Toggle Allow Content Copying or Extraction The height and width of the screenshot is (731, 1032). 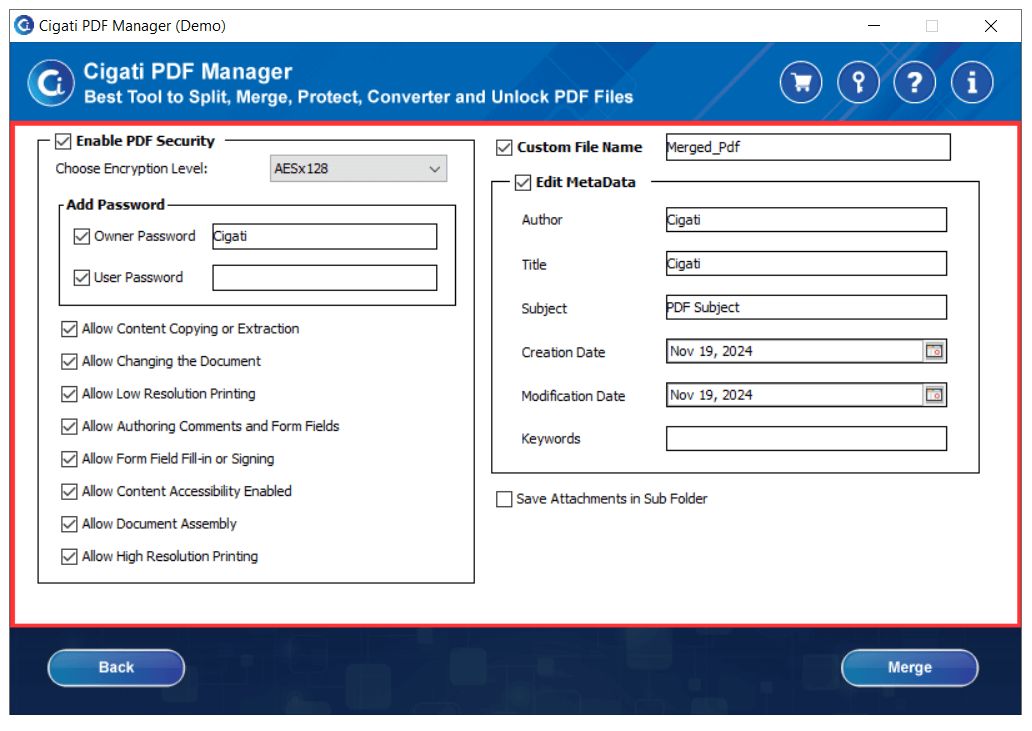[69, 329]
